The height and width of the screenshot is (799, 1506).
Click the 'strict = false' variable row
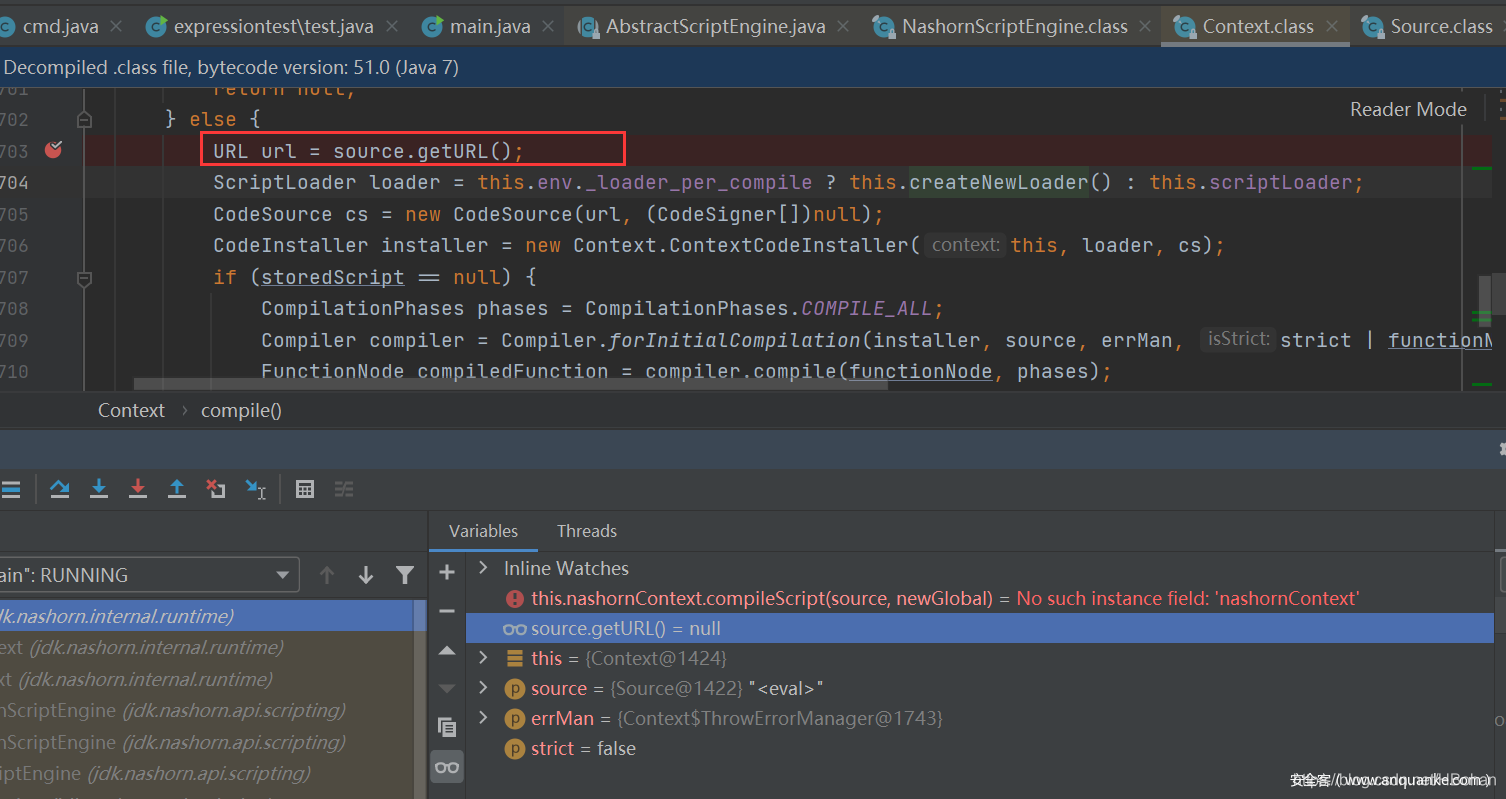pos(980,748)
